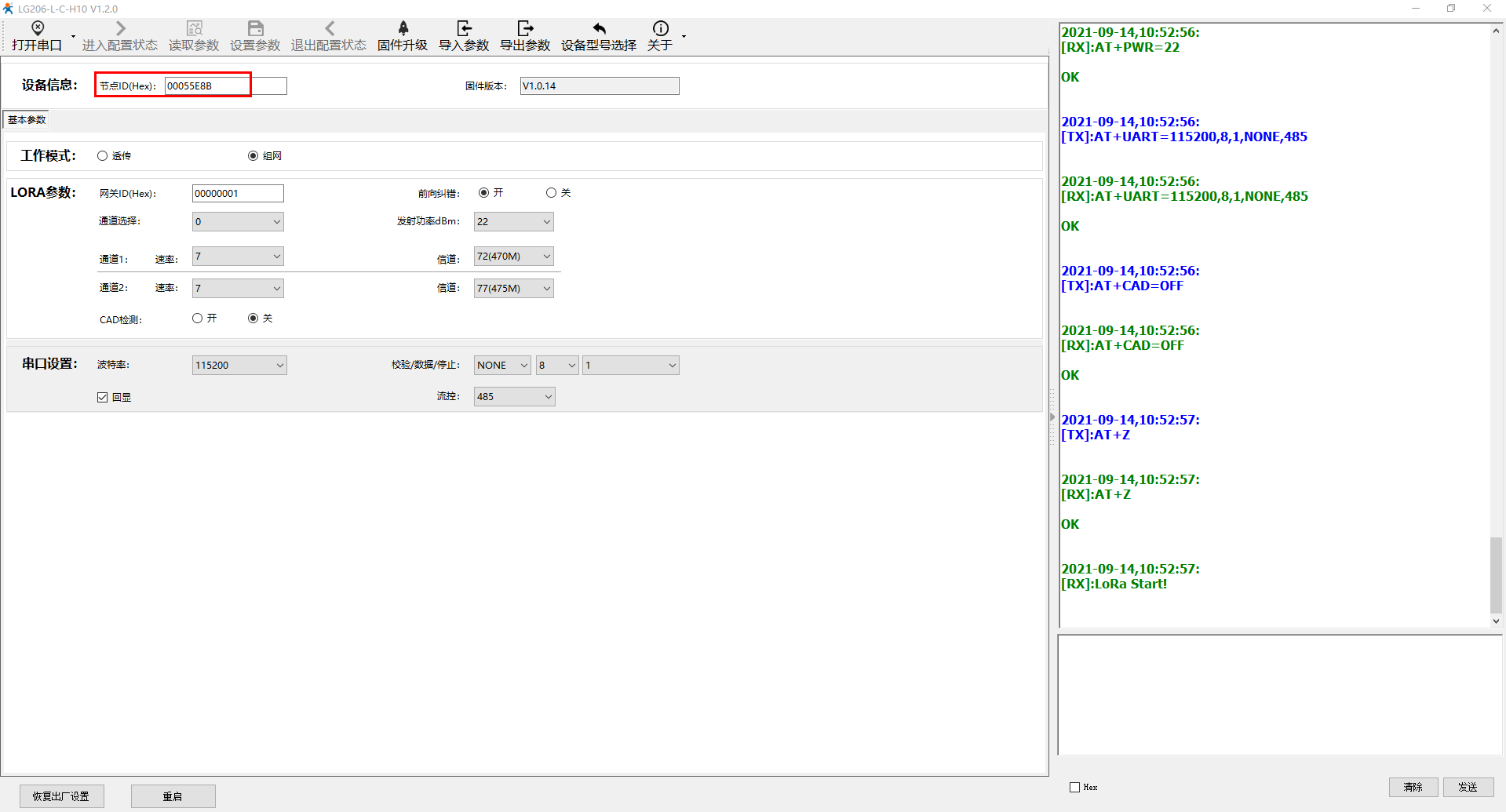
Task: Click the 打开串口 (open serial port) icon
Action: click(x=37, y=29)
